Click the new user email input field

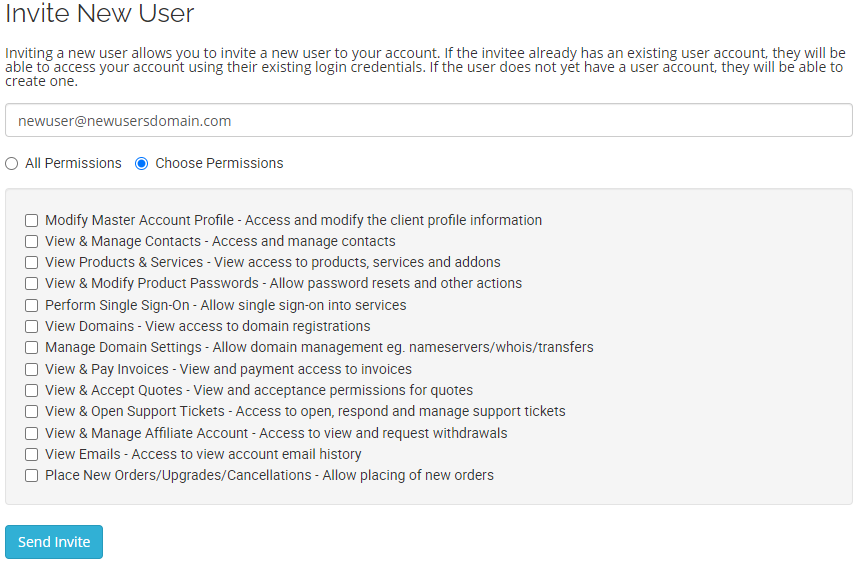click(428, 121)
